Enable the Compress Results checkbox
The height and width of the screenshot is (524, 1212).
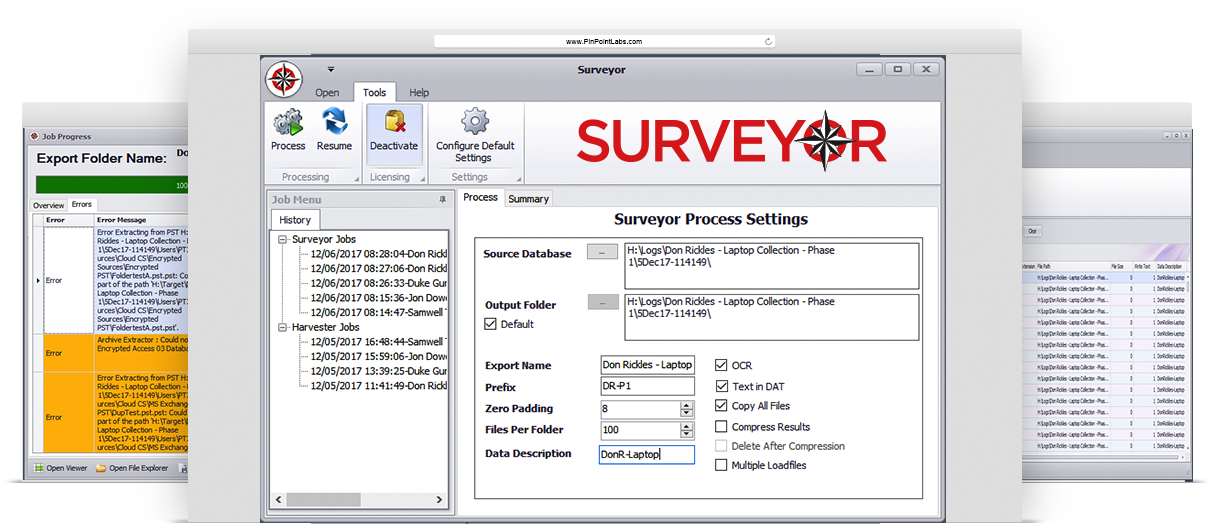[722, 427]
